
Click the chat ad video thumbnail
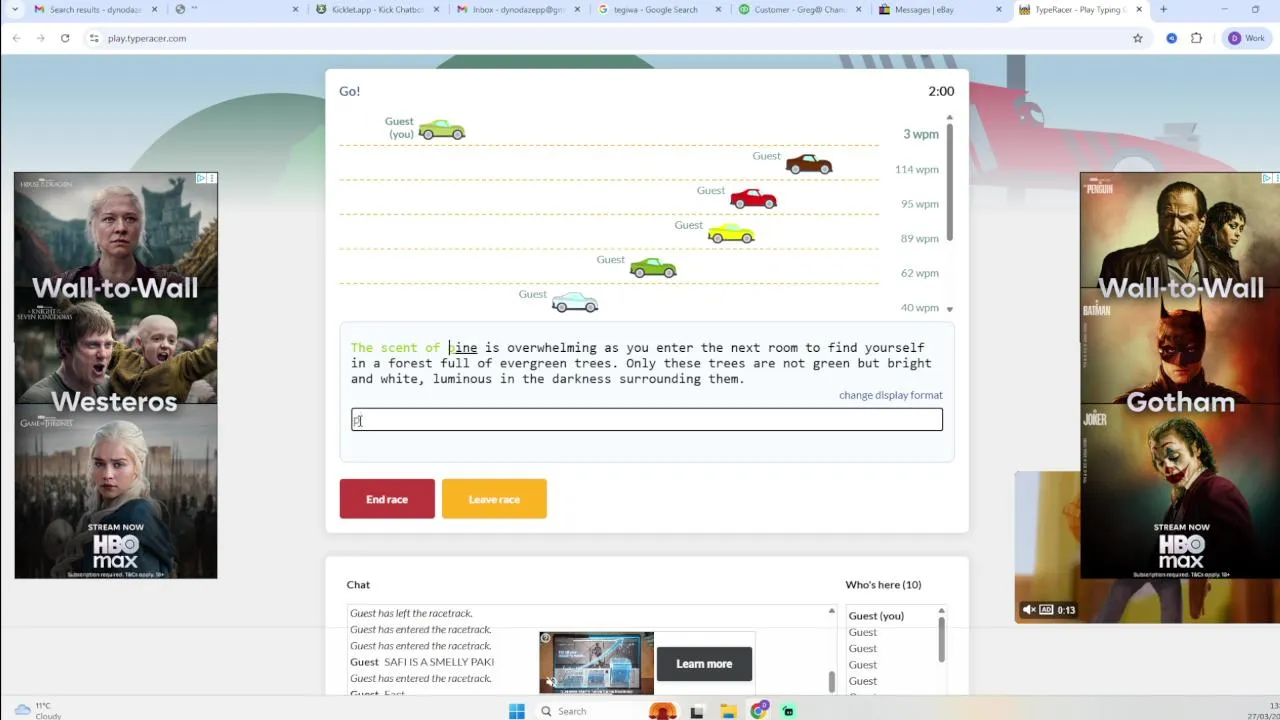pos(596,662)
